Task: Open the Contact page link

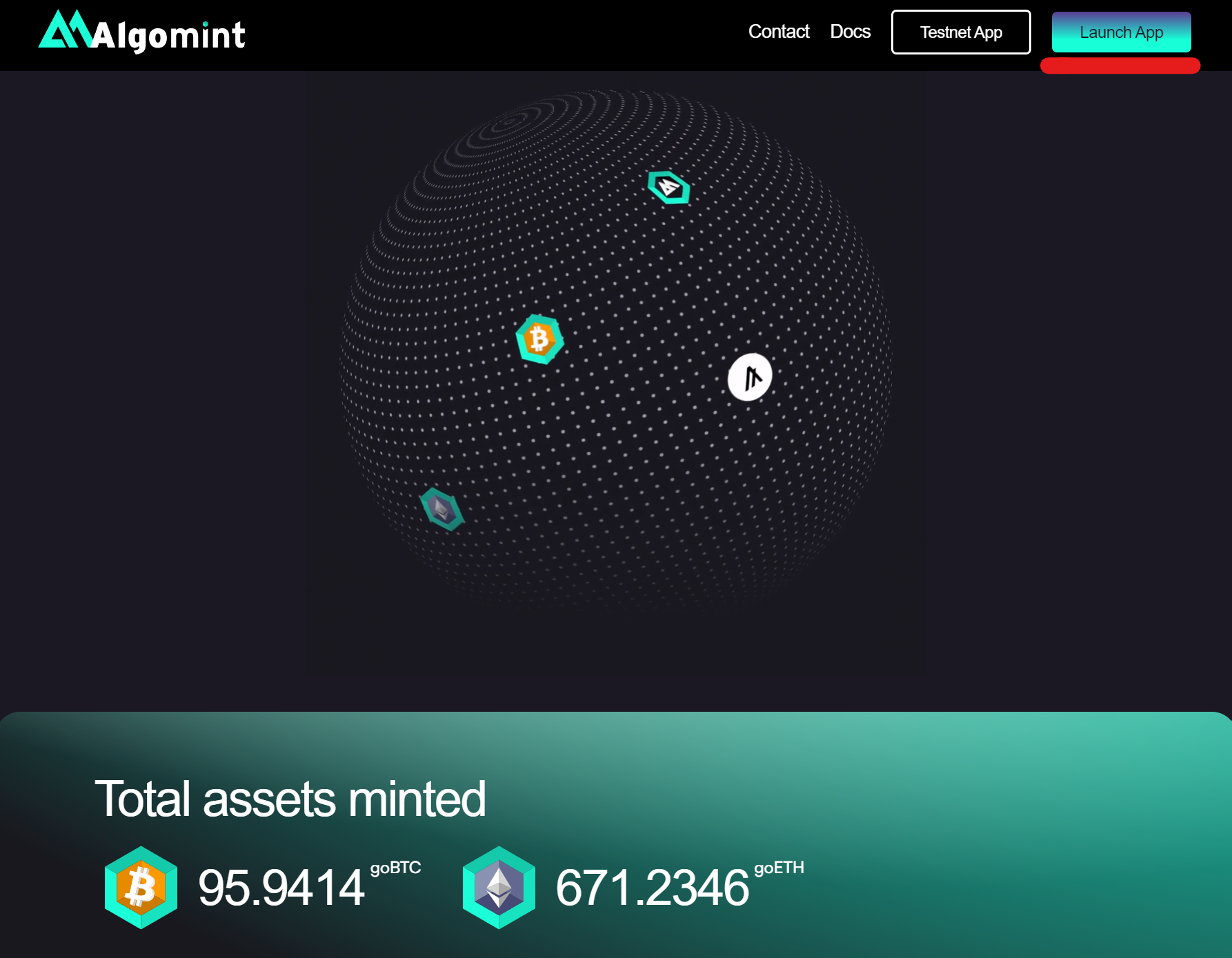Action: [x=778, y=32]
